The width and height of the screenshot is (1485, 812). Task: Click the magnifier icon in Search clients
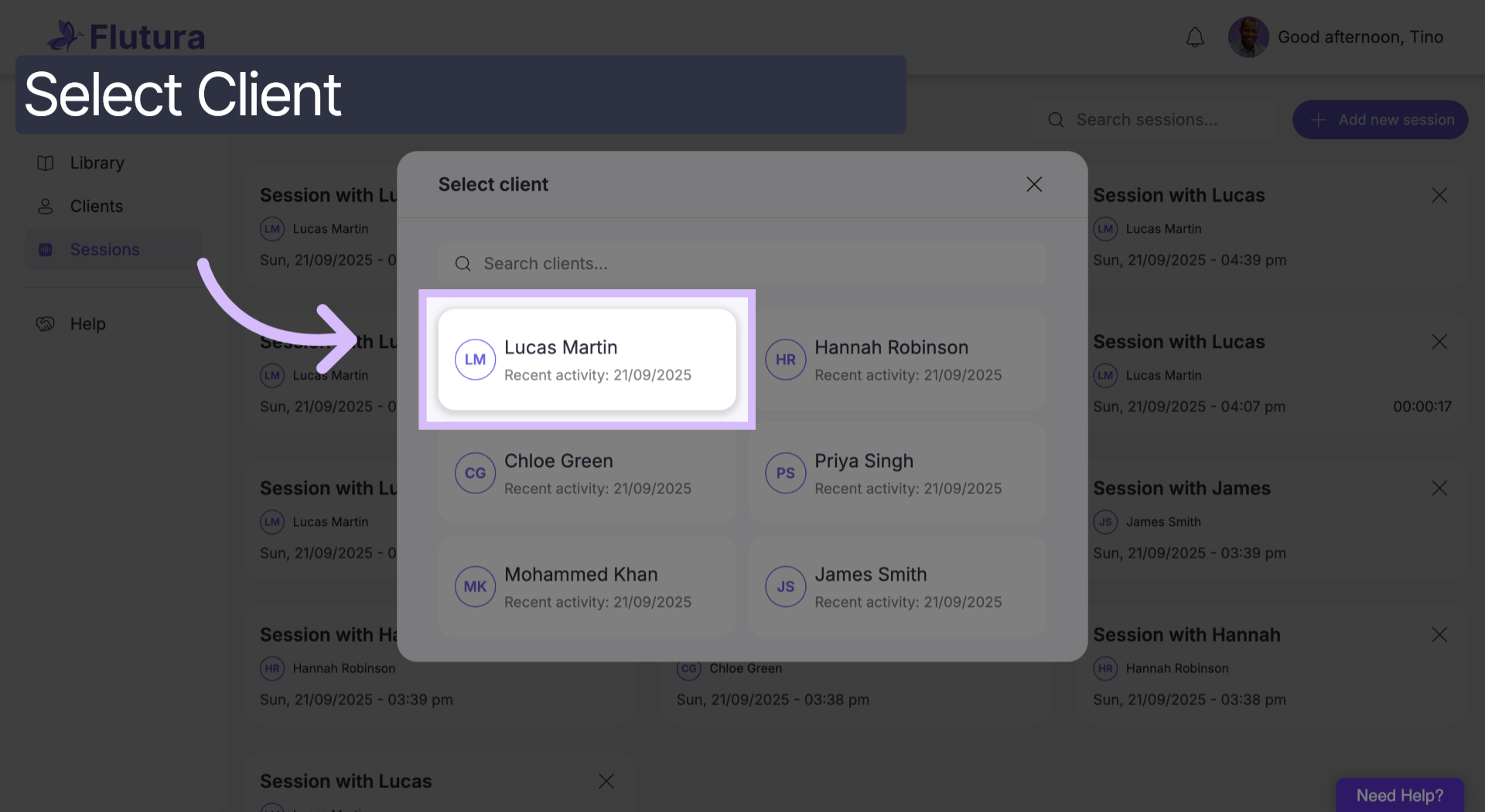(x=463, y=264)
